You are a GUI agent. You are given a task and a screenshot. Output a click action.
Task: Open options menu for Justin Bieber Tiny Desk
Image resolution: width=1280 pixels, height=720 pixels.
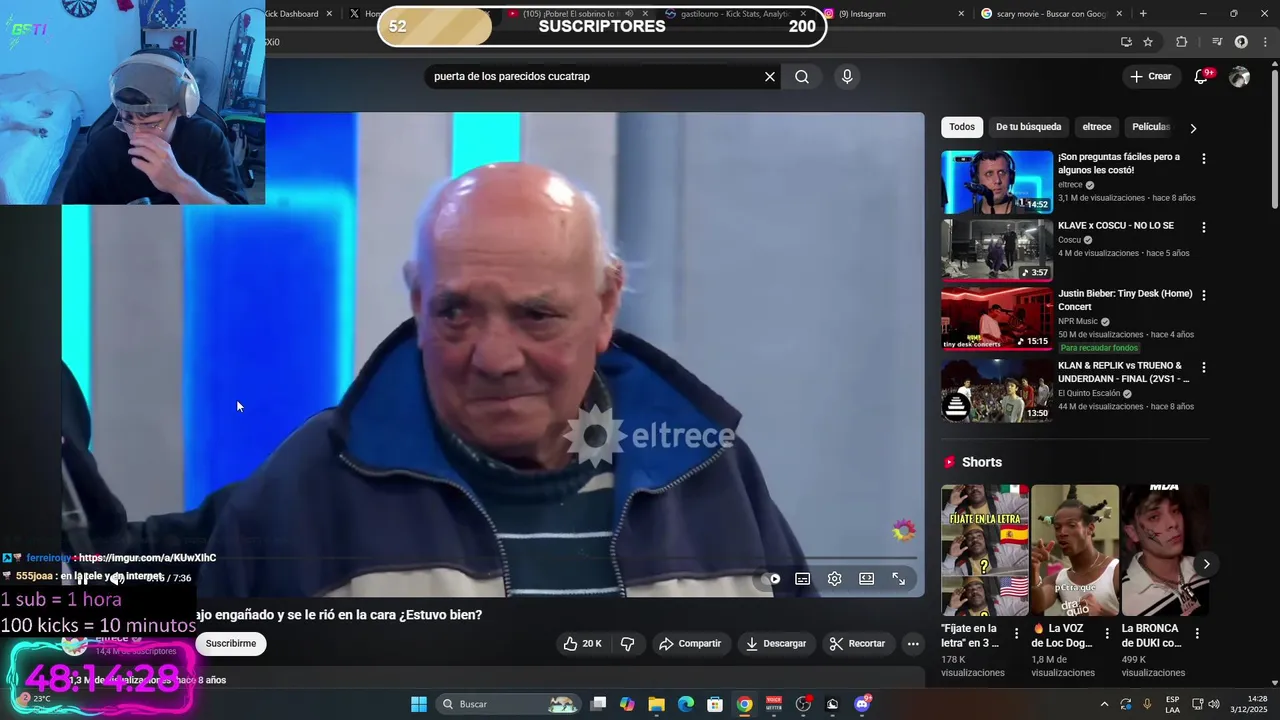(1204, 295)
